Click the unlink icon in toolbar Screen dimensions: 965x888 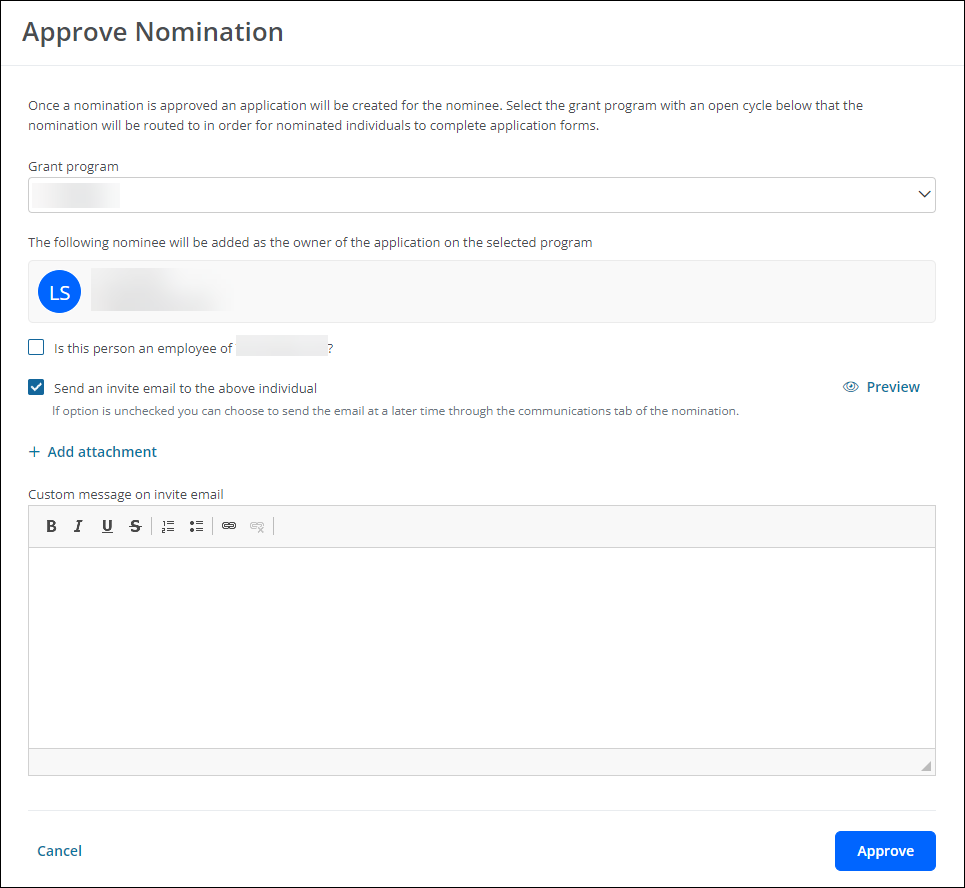(x=257, y=526)
